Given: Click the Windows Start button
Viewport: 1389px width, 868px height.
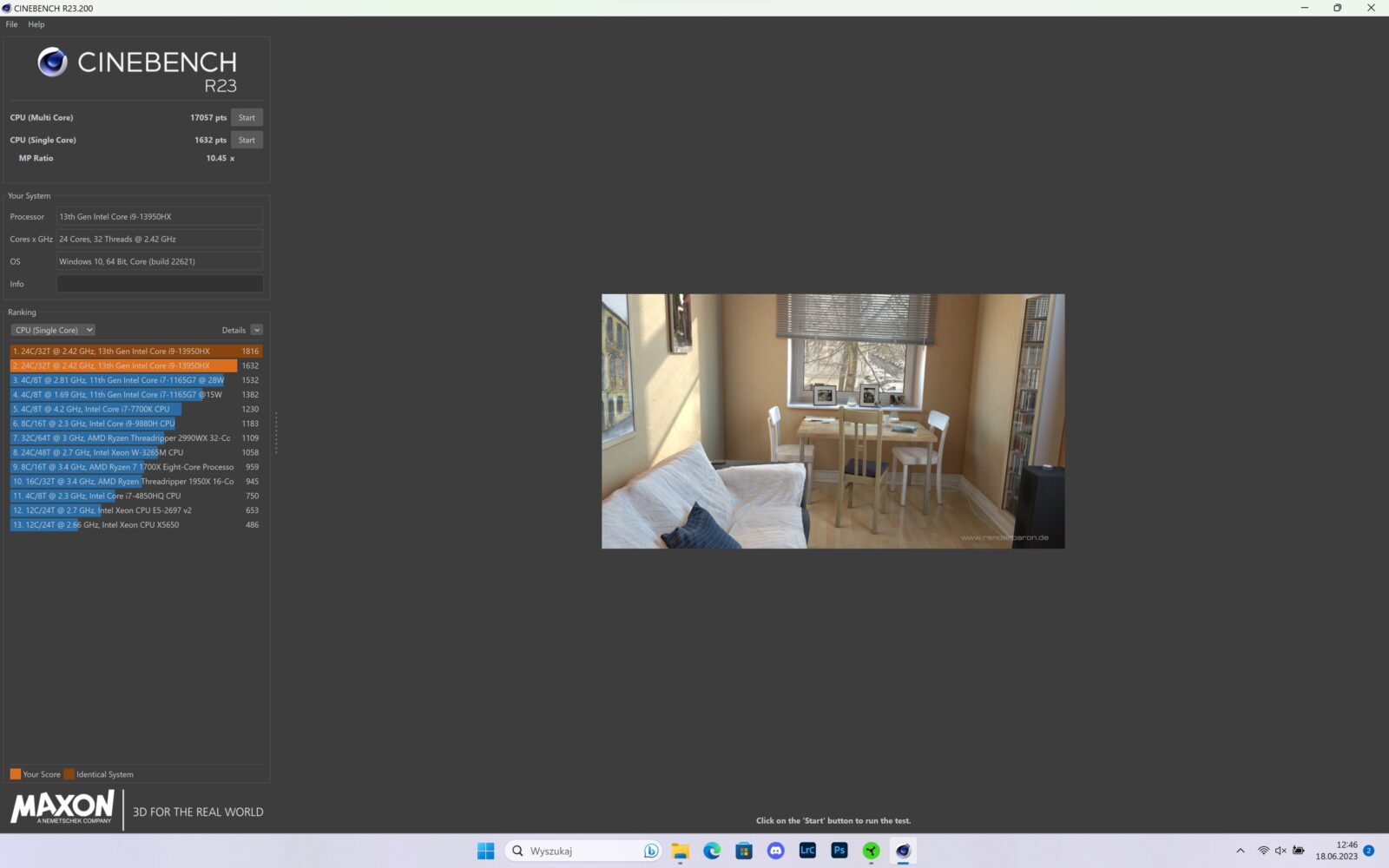Looking at the screenshot, I should [485, 851].
